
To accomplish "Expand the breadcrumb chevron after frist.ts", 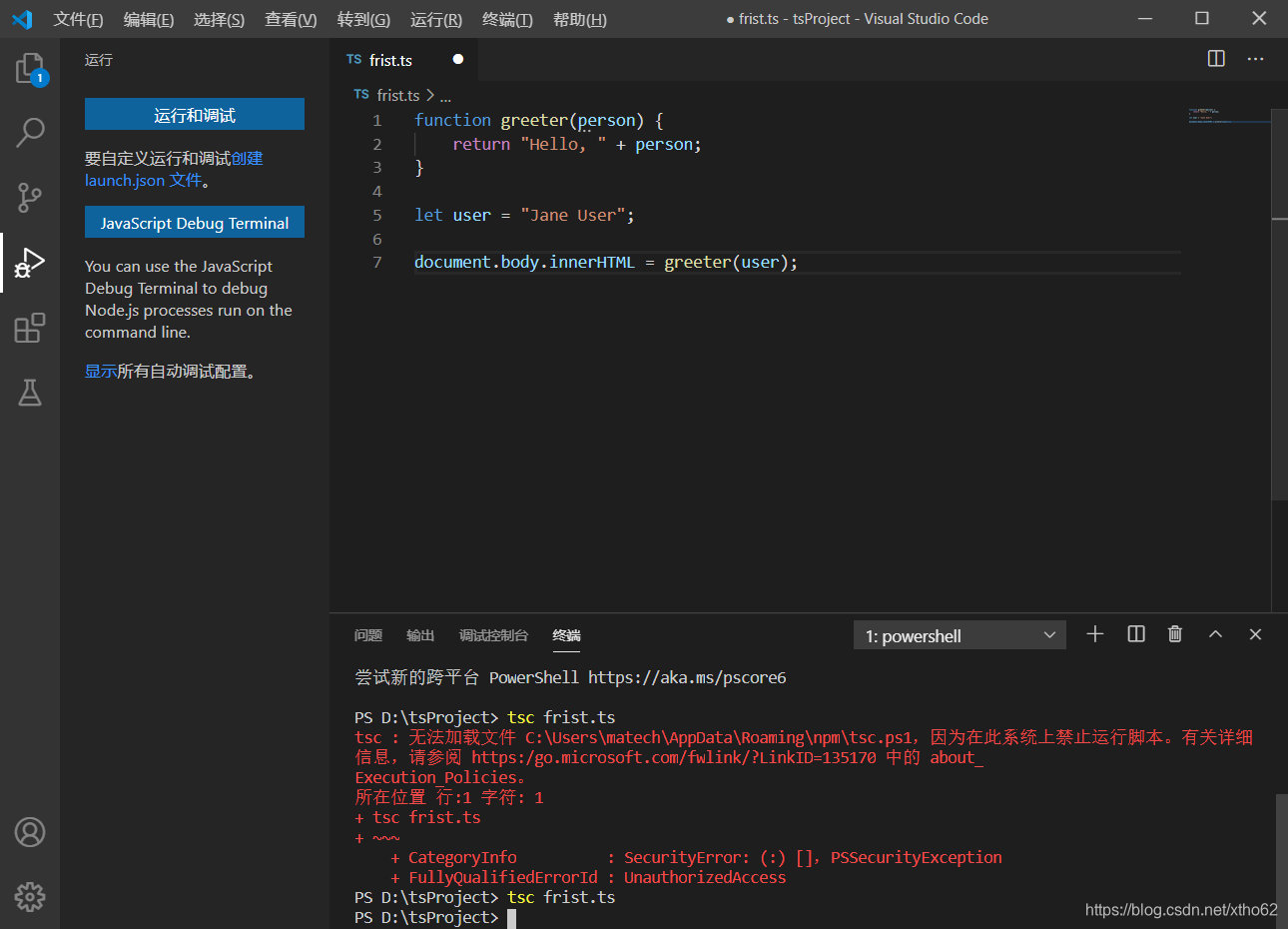I will click(x=430, y=95).
